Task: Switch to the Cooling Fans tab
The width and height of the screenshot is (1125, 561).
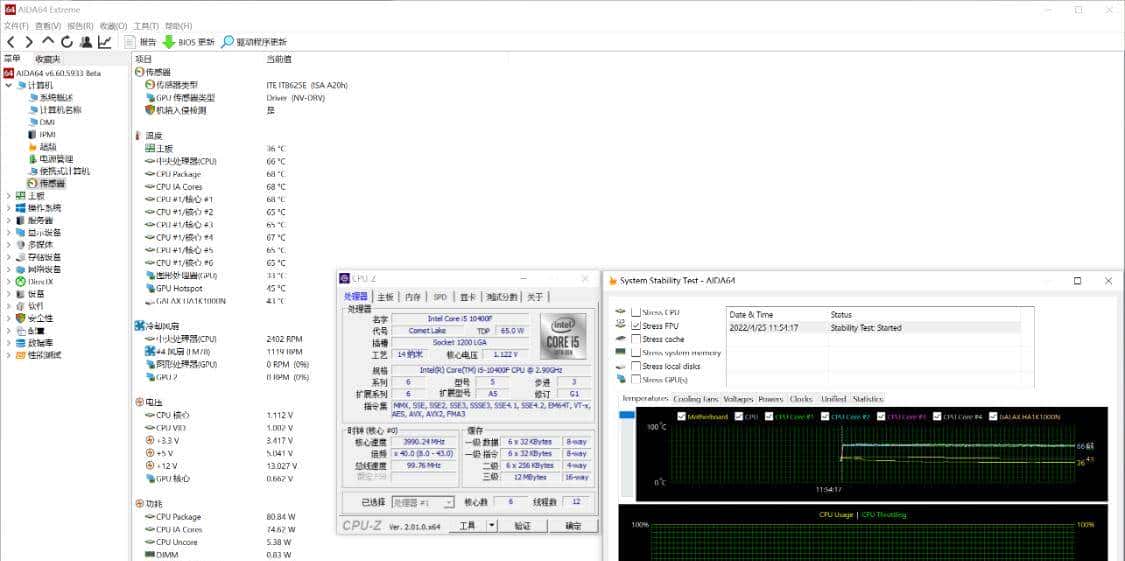Action: point(696,399)
